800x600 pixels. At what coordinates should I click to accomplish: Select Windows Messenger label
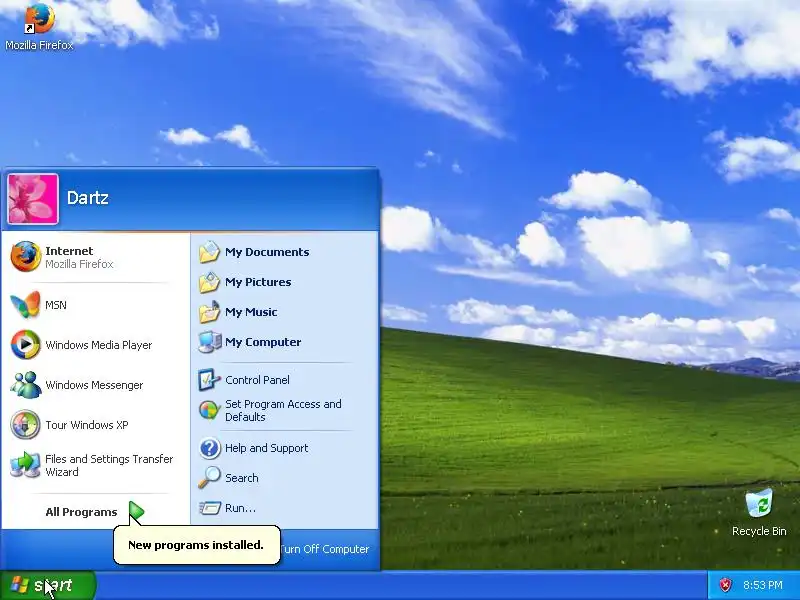(94, 385)
